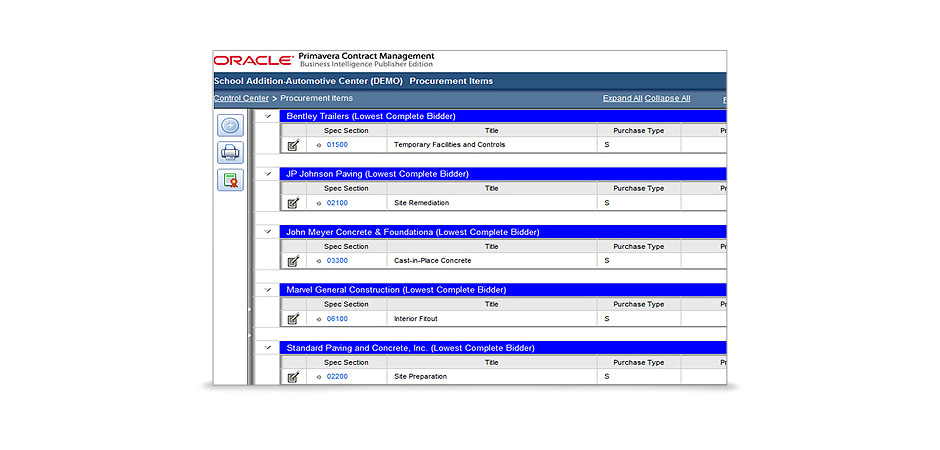Edit the 06100 Interior Fitout row
The width and height of the screenshot is (940, 450).
coord(293,319)
